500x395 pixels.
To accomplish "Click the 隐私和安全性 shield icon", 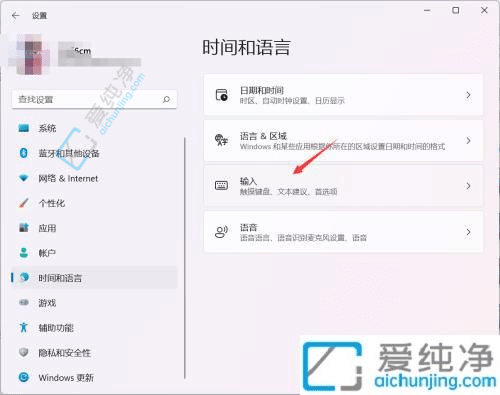I will pyautogui.click(x=23, y=352).
